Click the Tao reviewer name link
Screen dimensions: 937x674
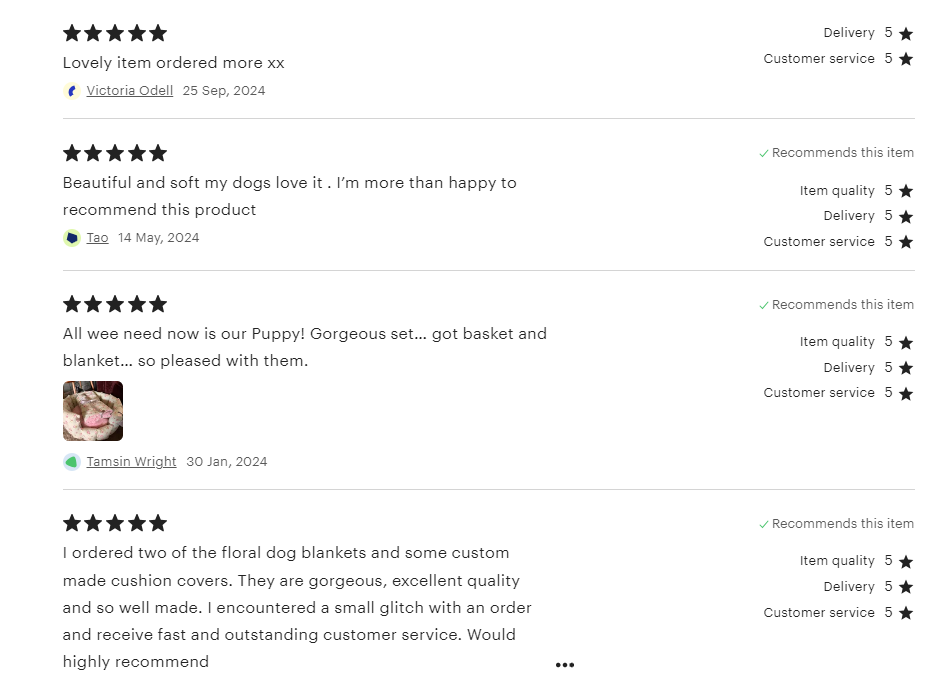click(x=97, y=238)
